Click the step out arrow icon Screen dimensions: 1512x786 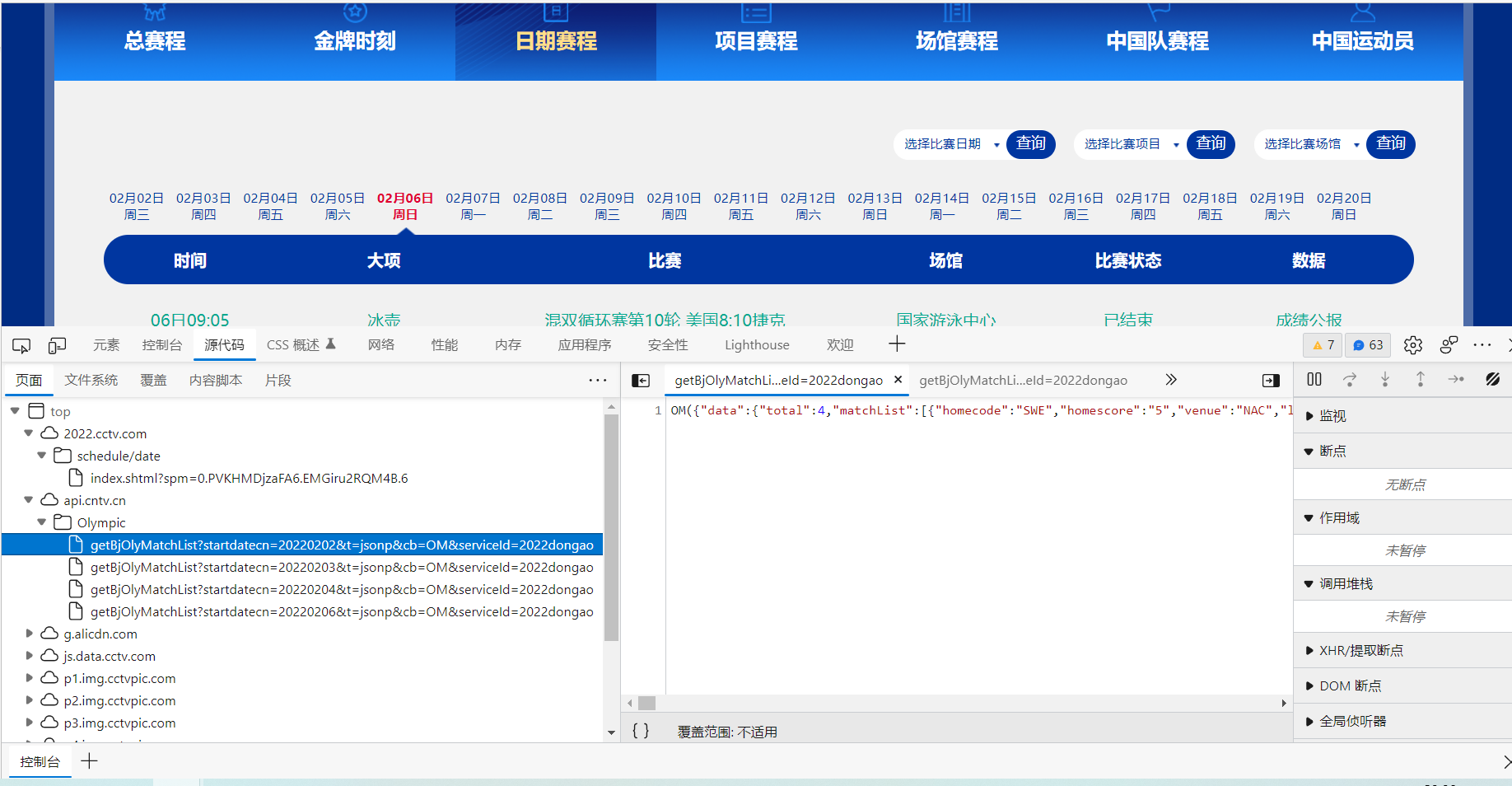(x=1421, y=380)
